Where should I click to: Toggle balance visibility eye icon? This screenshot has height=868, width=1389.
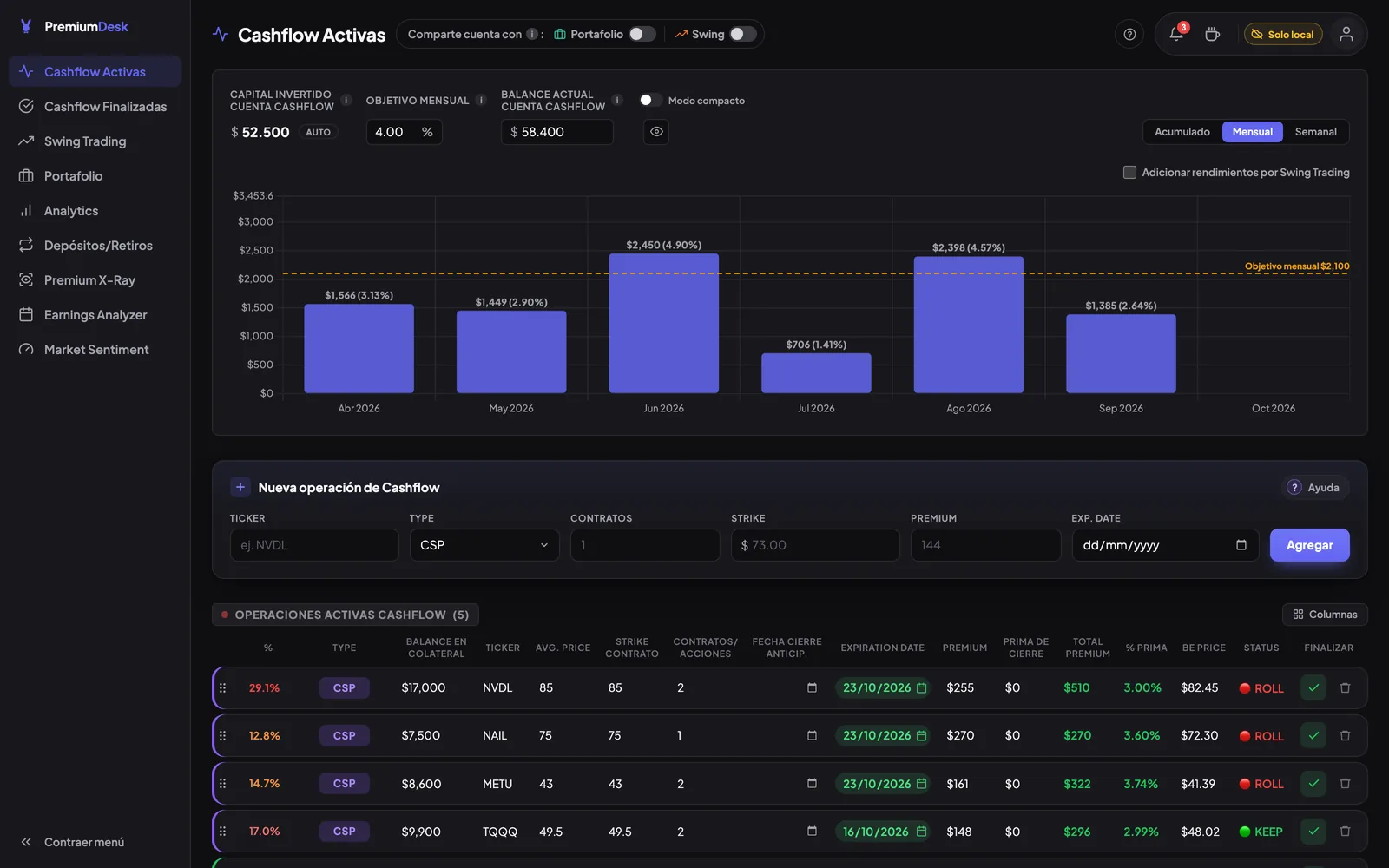(x=656, y=132)
